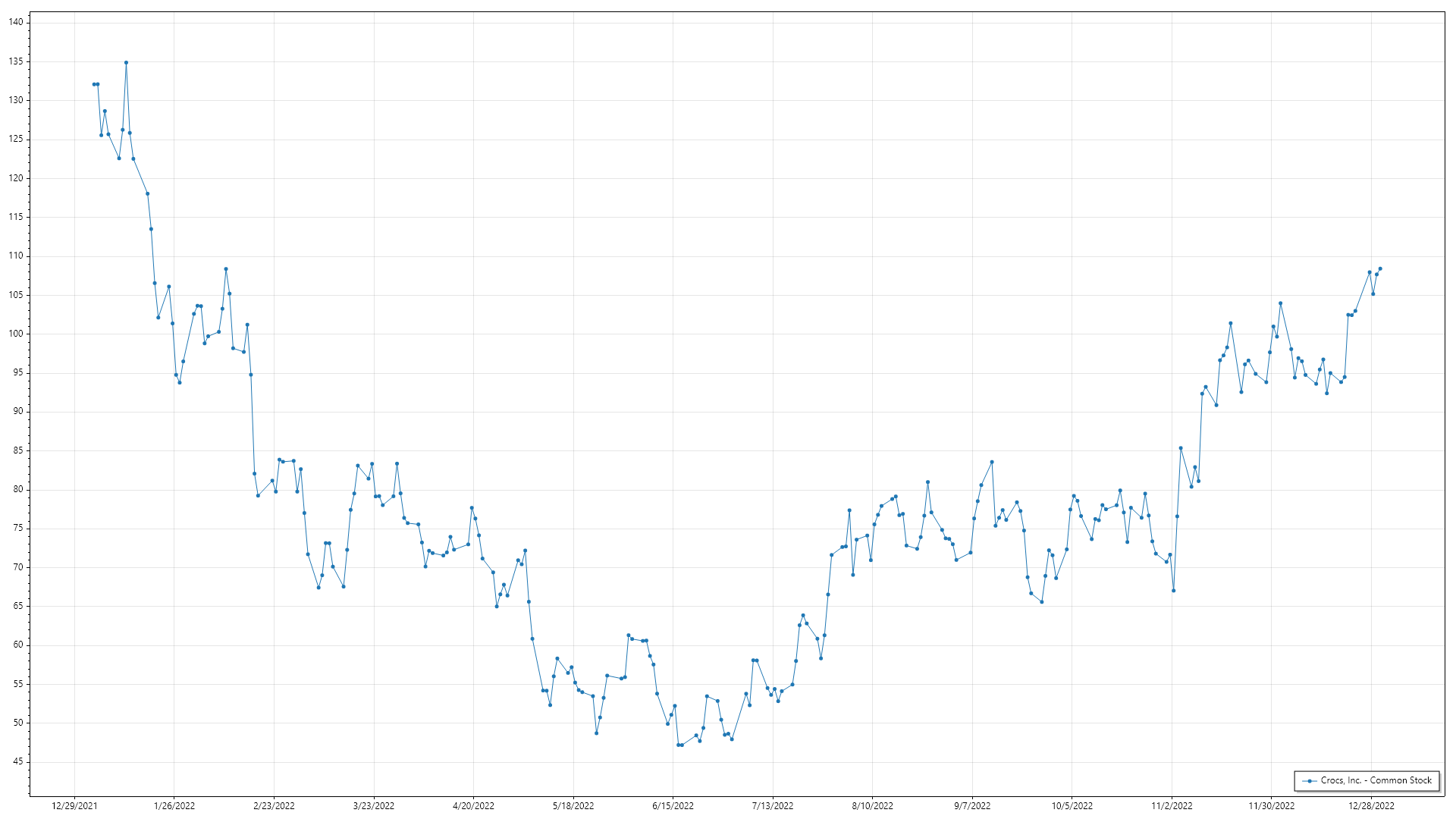Click the legend line marker icon
This screenshot has height=819, width=1456.
tap(1309, 780)
